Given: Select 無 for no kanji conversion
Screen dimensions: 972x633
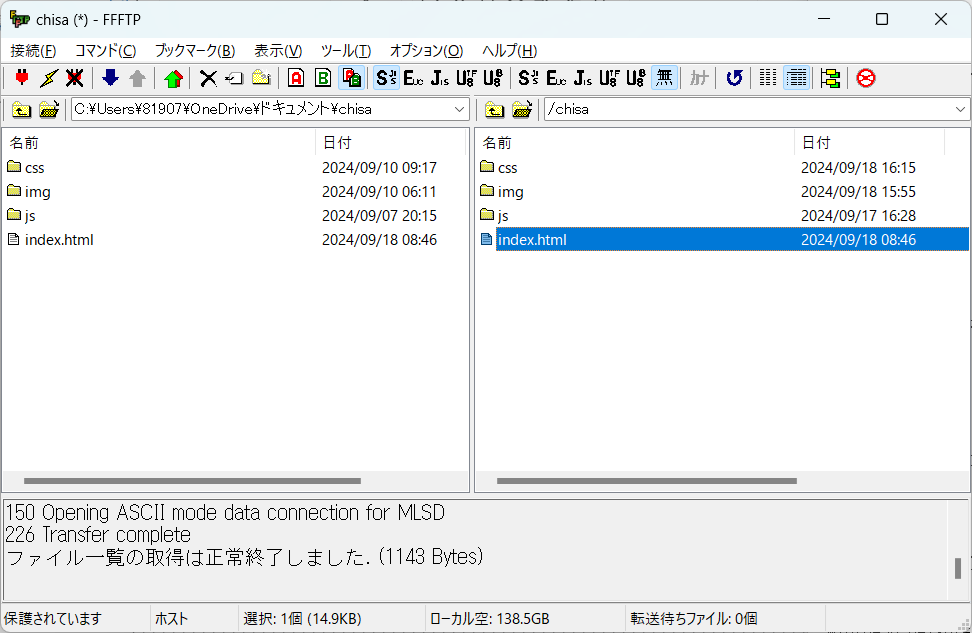Looking at the screenshot, I should [x=664, y=77].
